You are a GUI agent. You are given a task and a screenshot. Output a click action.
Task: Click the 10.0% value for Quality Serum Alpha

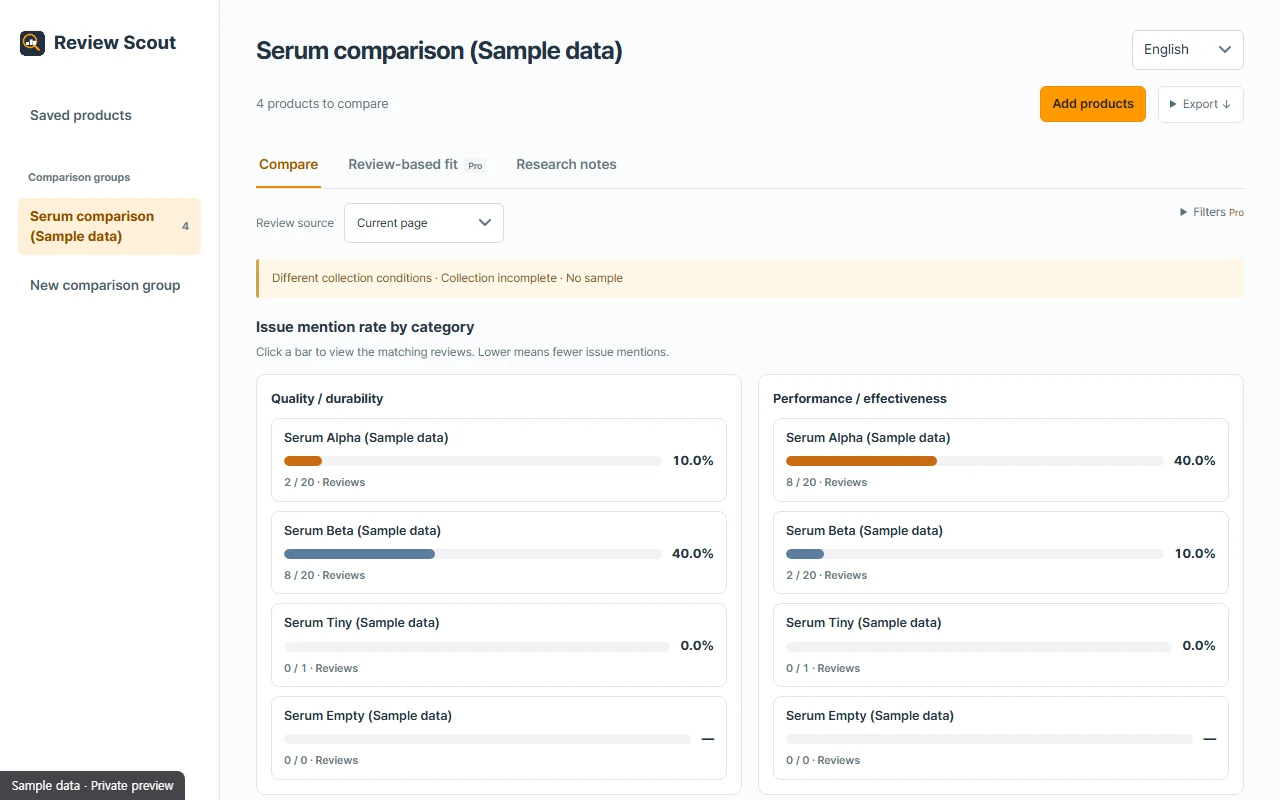pyautogui.click(x=693, y=461)
